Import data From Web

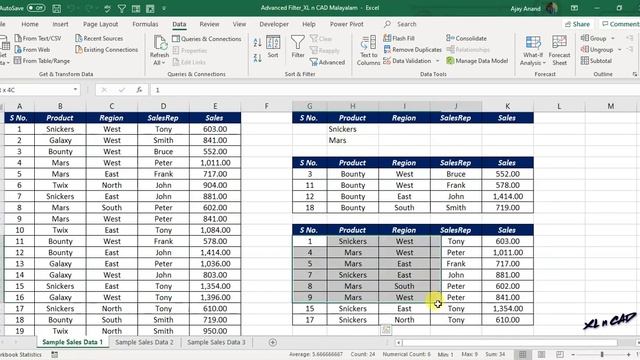coord(32,49)
